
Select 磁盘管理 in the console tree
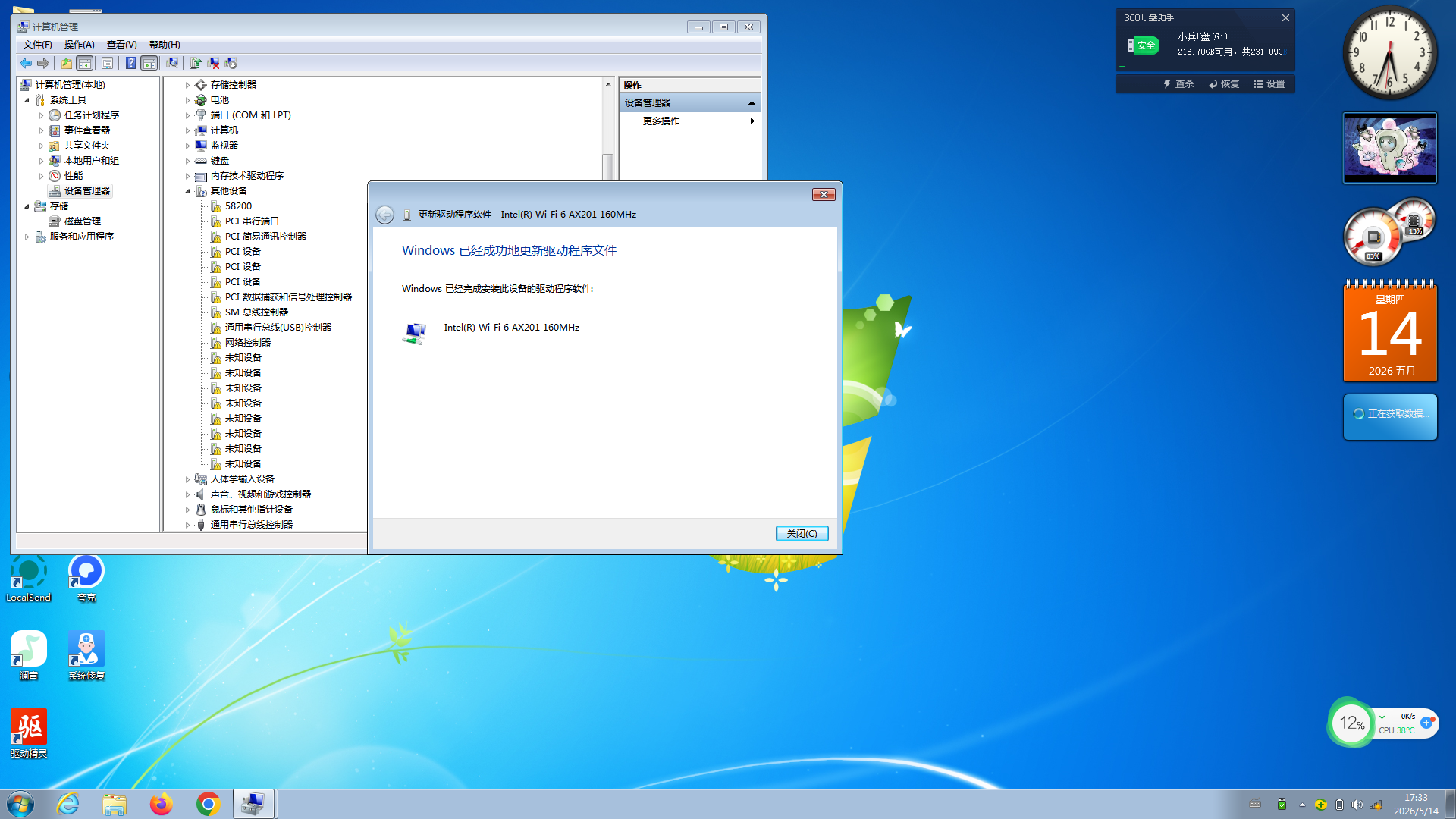[82, 221]
